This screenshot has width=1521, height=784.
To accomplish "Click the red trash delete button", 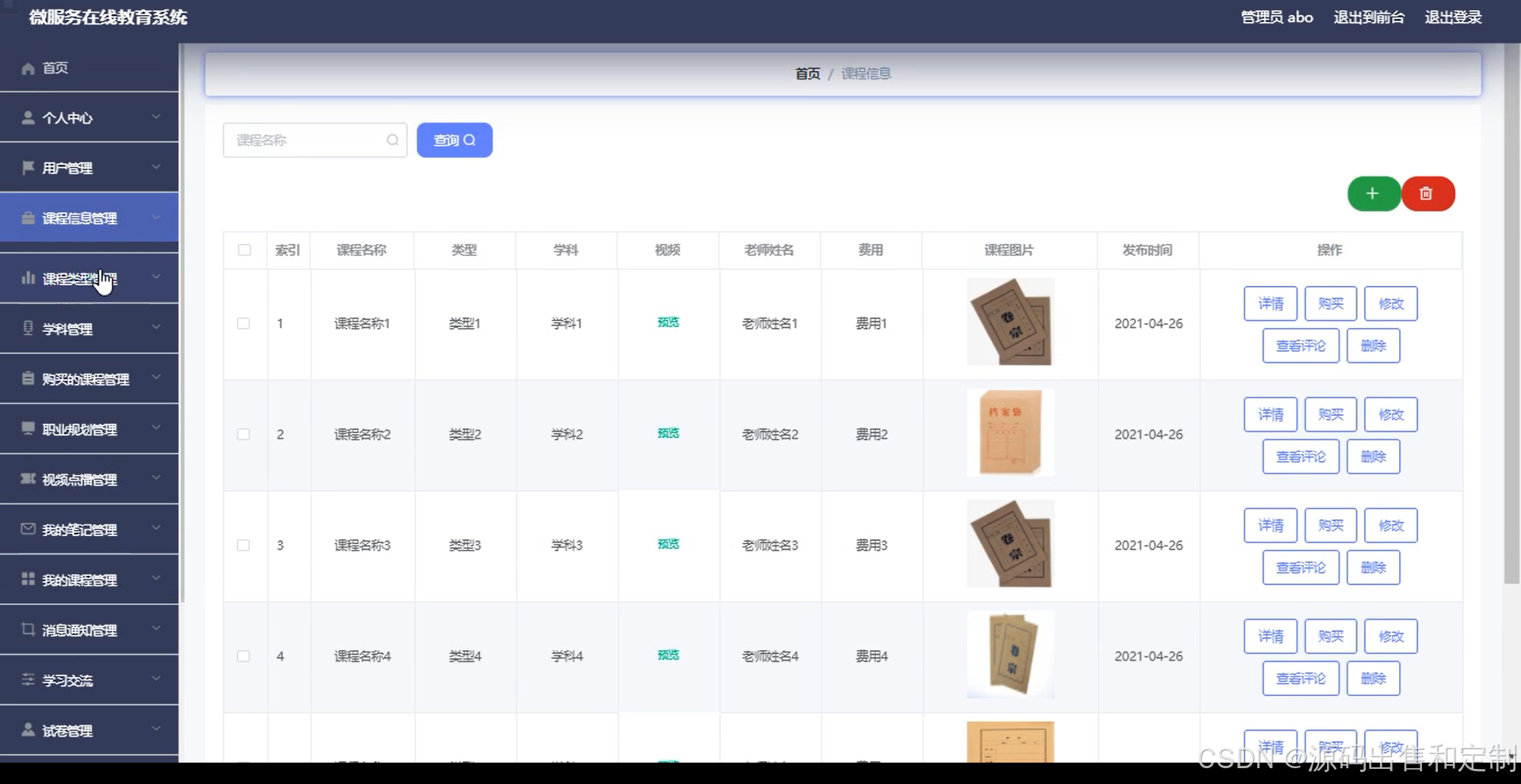I will pos(1428,194).
